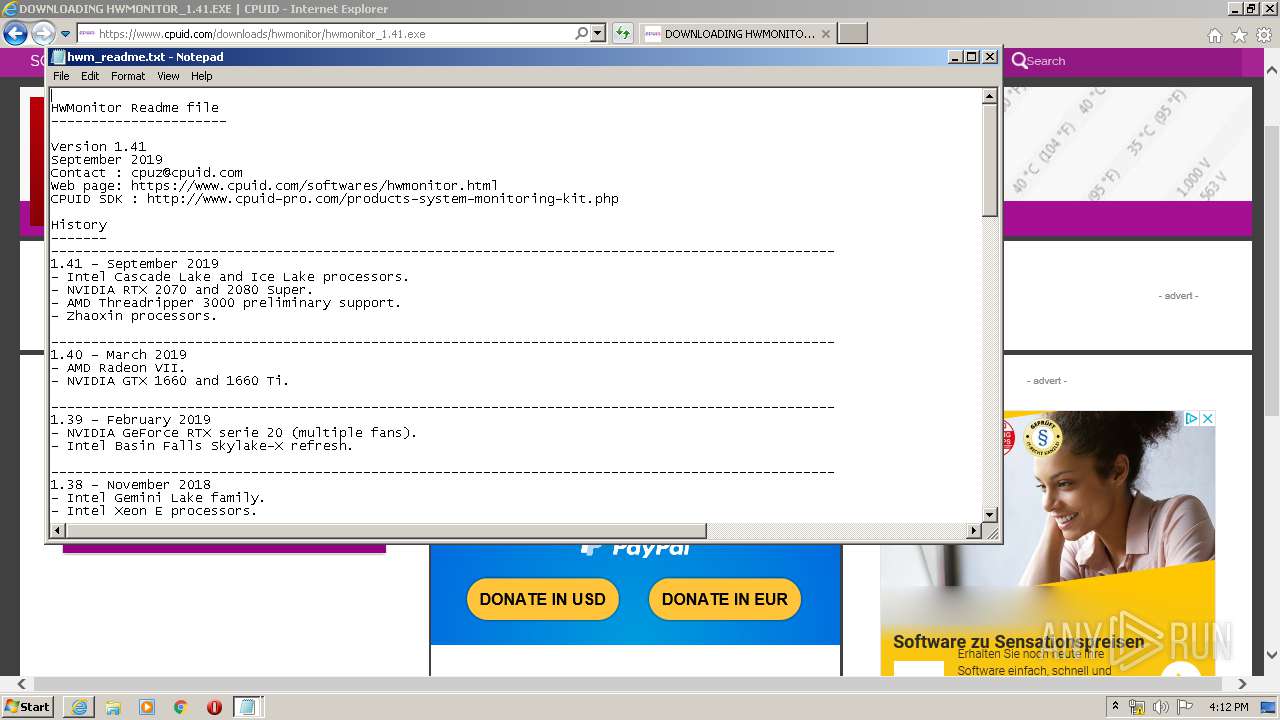Viewport: 1280px width, 720px height.
Task: Click browser horizontal scroll right arrow
Action: pos(1242,684)
